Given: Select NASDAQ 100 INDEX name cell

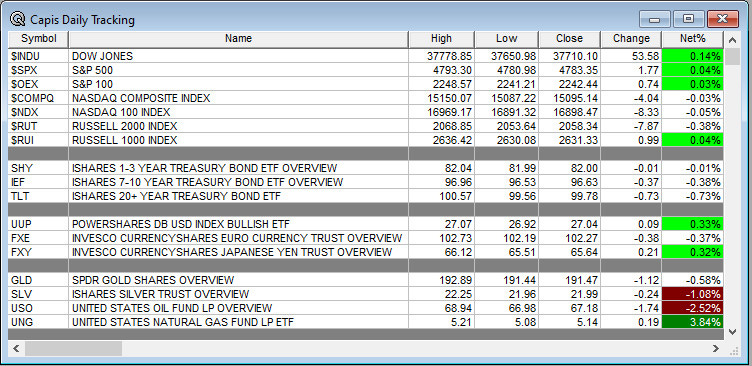Looking at the screenshot, I should pyautogui.click(x=238, y=112).
